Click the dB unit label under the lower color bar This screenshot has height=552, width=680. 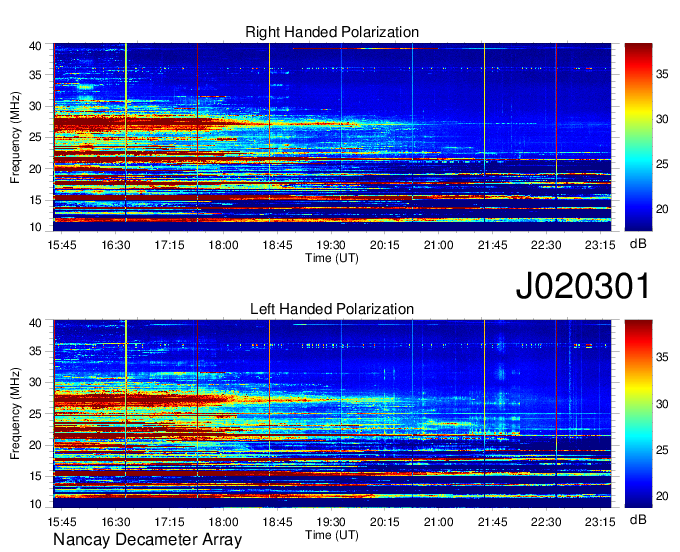click(x=638, y=519)
